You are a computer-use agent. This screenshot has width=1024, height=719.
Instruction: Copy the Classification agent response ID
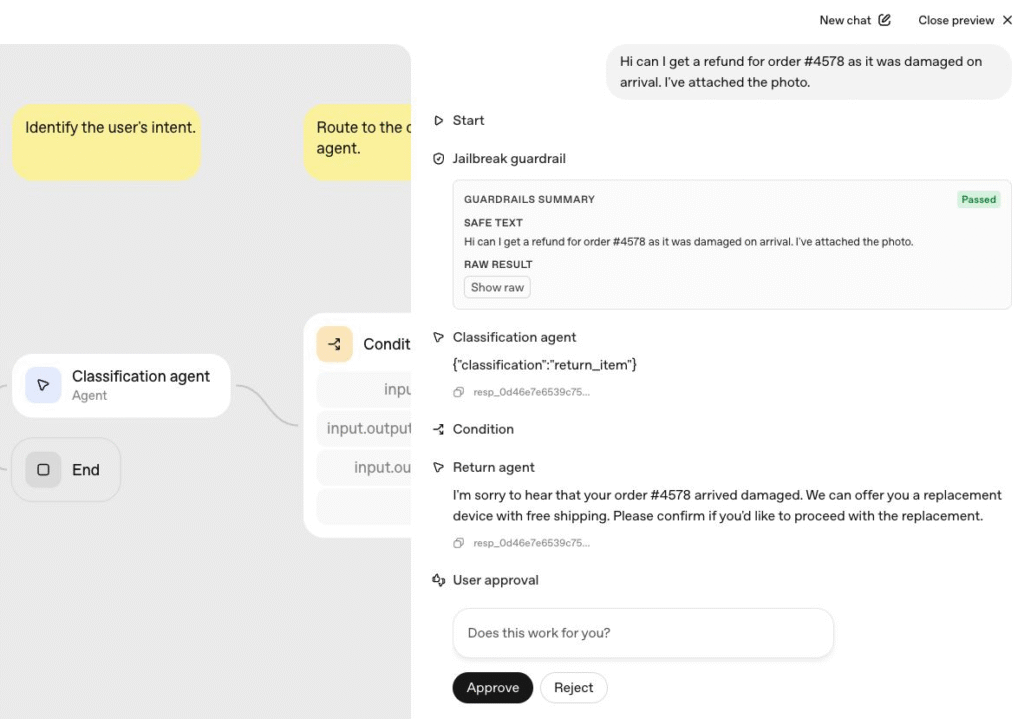pos(458,392)
